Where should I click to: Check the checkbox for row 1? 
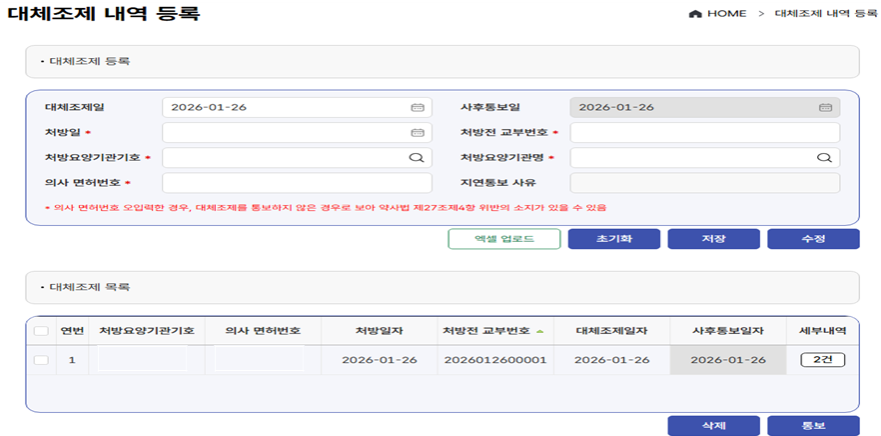[x=41, y=360]
